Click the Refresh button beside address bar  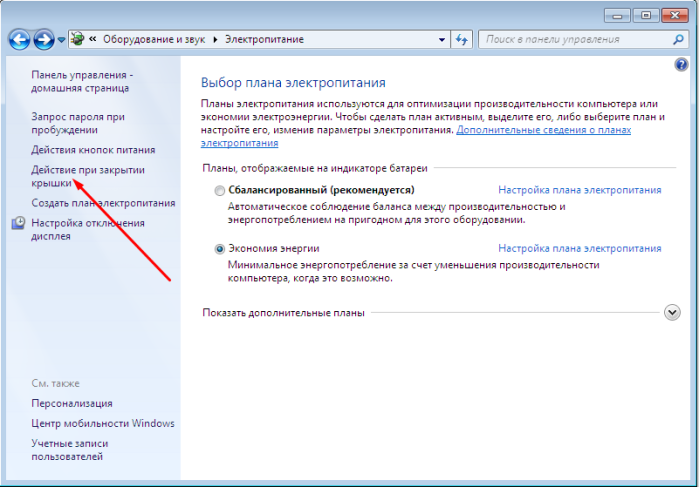pos(461,40)
